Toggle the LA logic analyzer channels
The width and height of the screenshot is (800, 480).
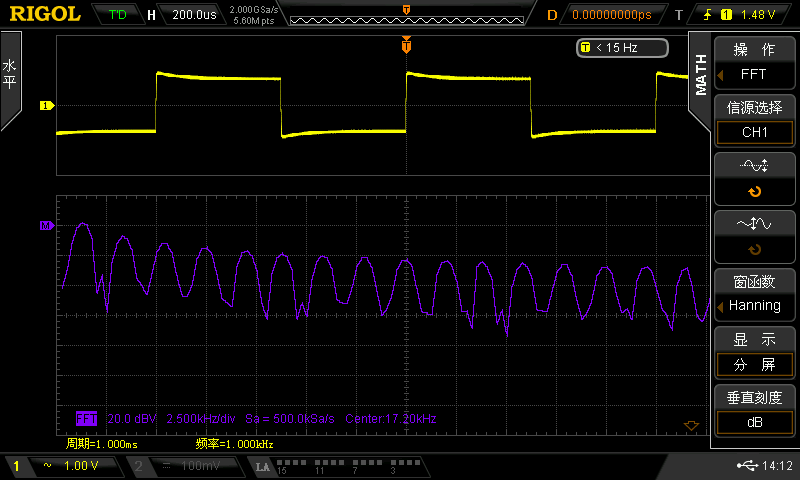click(x=330, y=466)
